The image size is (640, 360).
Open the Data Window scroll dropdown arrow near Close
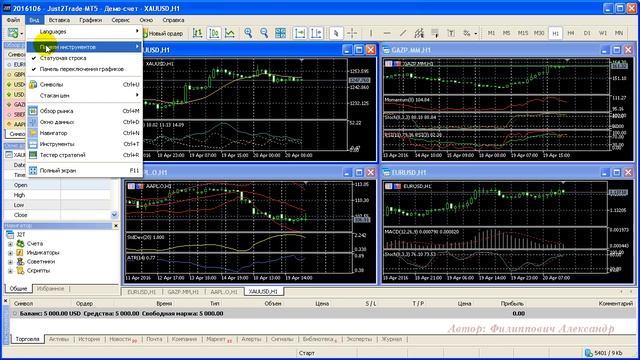[x=114, y=215]
